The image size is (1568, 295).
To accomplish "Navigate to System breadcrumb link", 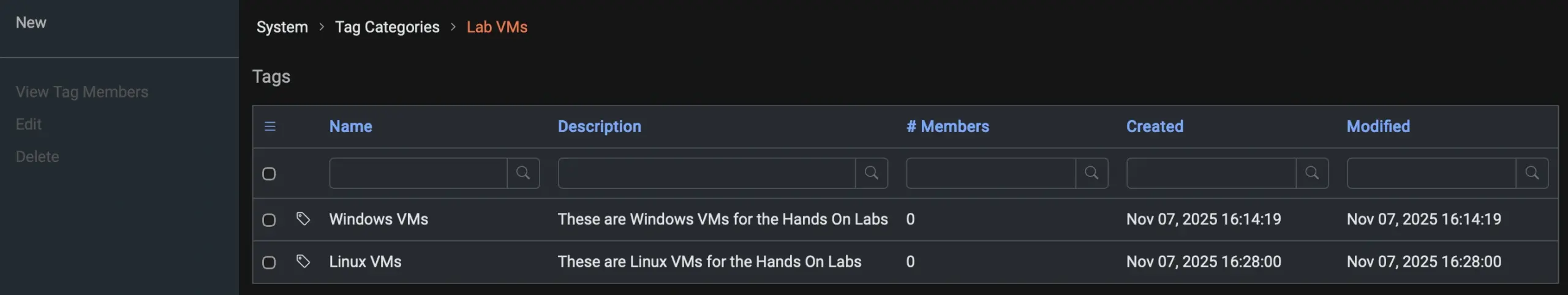I will [282, 27].
